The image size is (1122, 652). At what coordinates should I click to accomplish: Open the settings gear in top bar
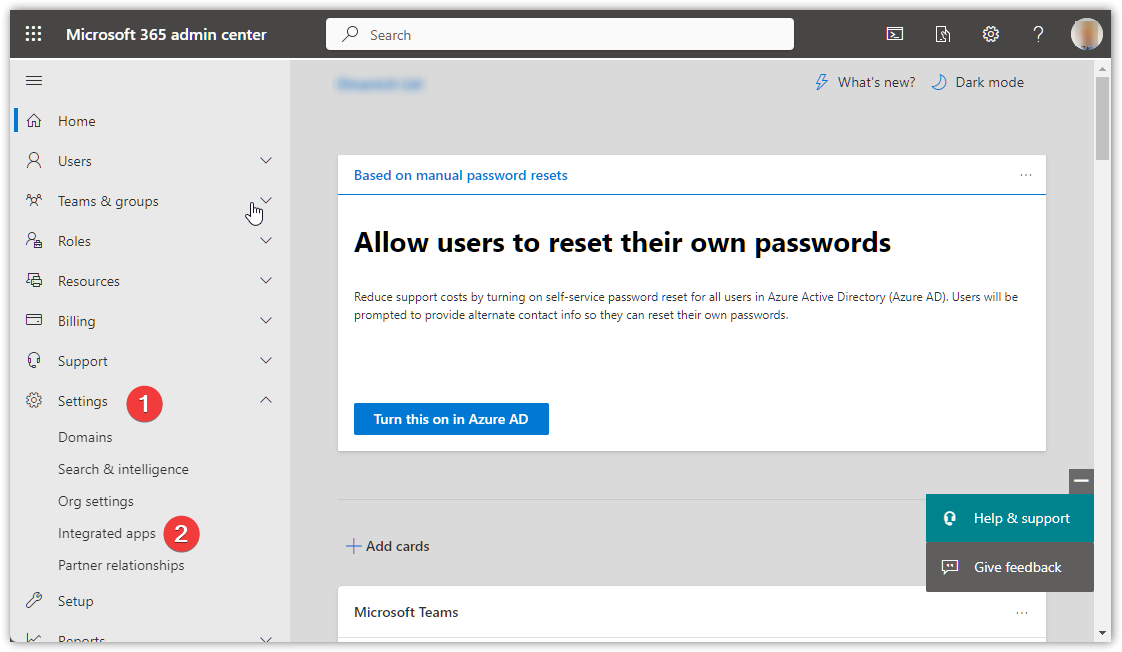pyautogui.click(x=990, y=34)
